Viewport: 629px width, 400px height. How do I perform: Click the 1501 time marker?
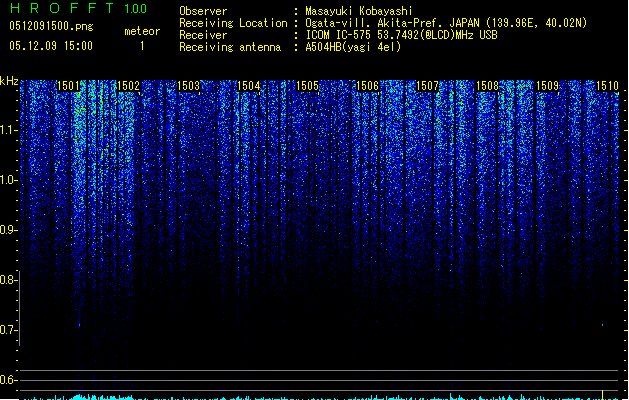point(69,86)
